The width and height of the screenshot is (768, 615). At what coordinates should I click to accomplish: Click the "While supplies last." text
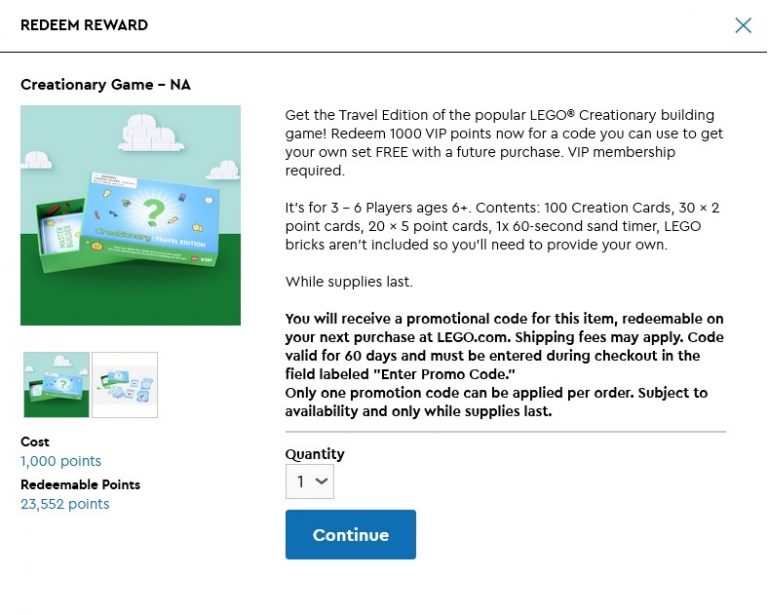349,282
